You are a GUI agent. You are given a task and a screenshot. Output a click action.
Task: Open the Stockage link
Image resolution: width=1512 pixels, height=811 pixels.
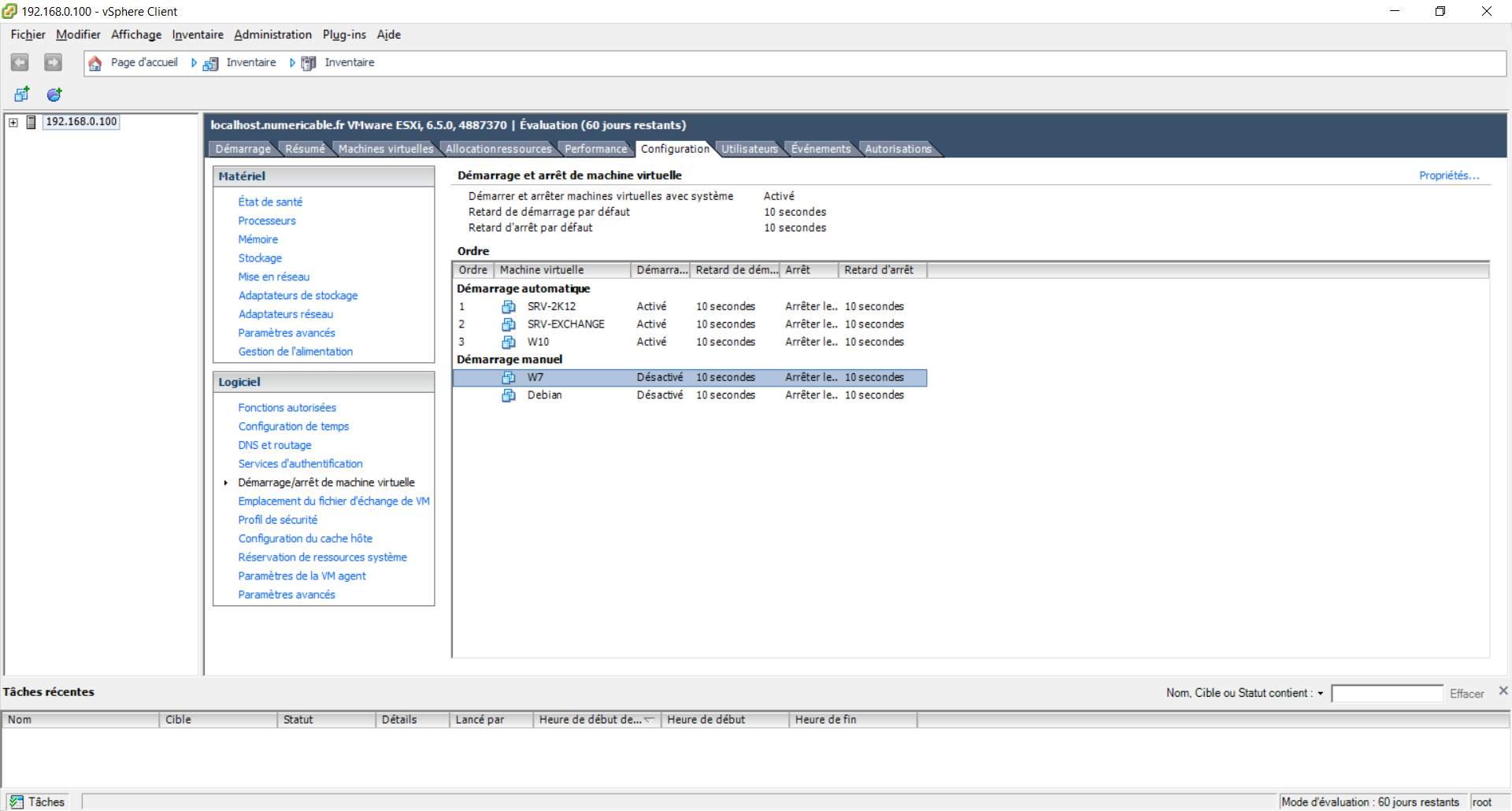pyautogui.click(x=260, y=258)
